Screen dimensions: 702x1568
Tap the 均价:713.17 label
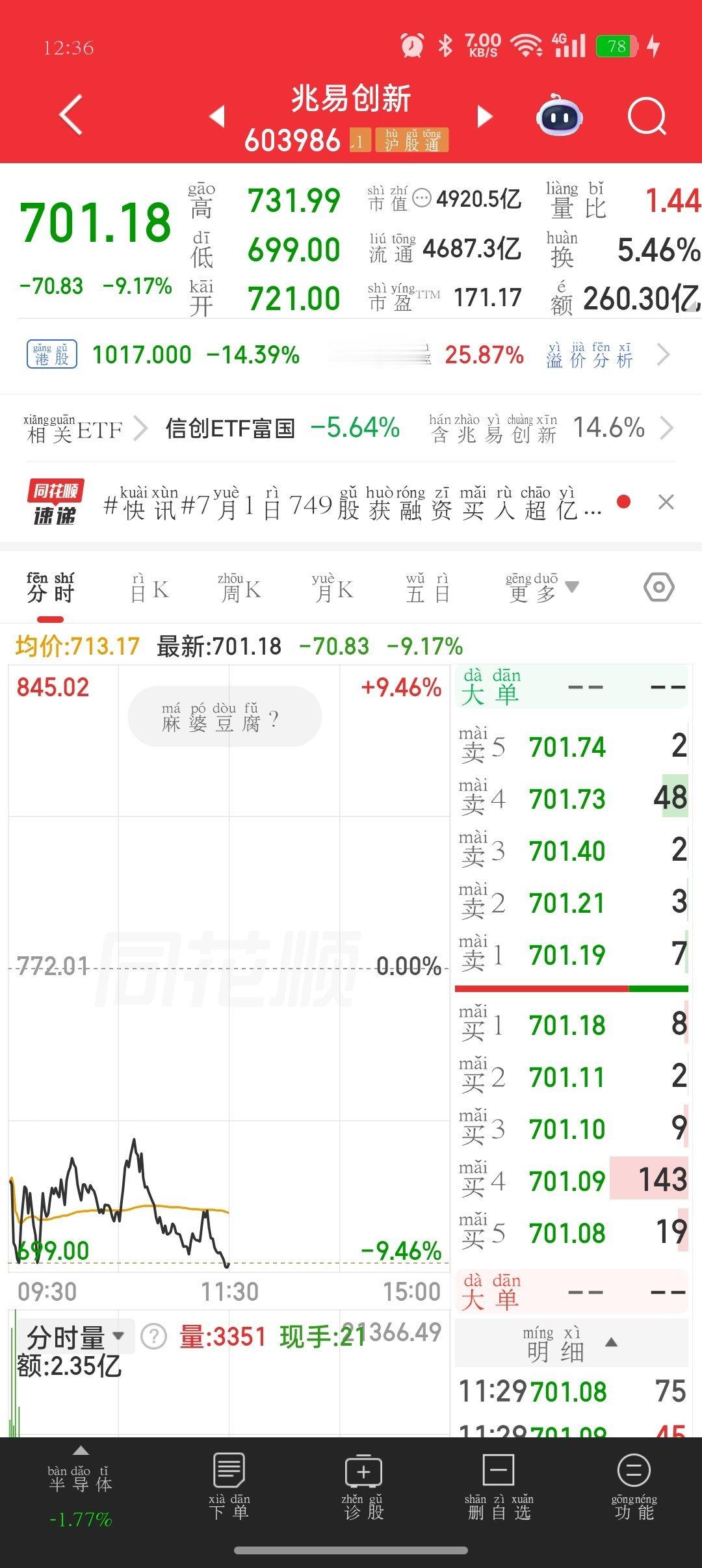77,646
